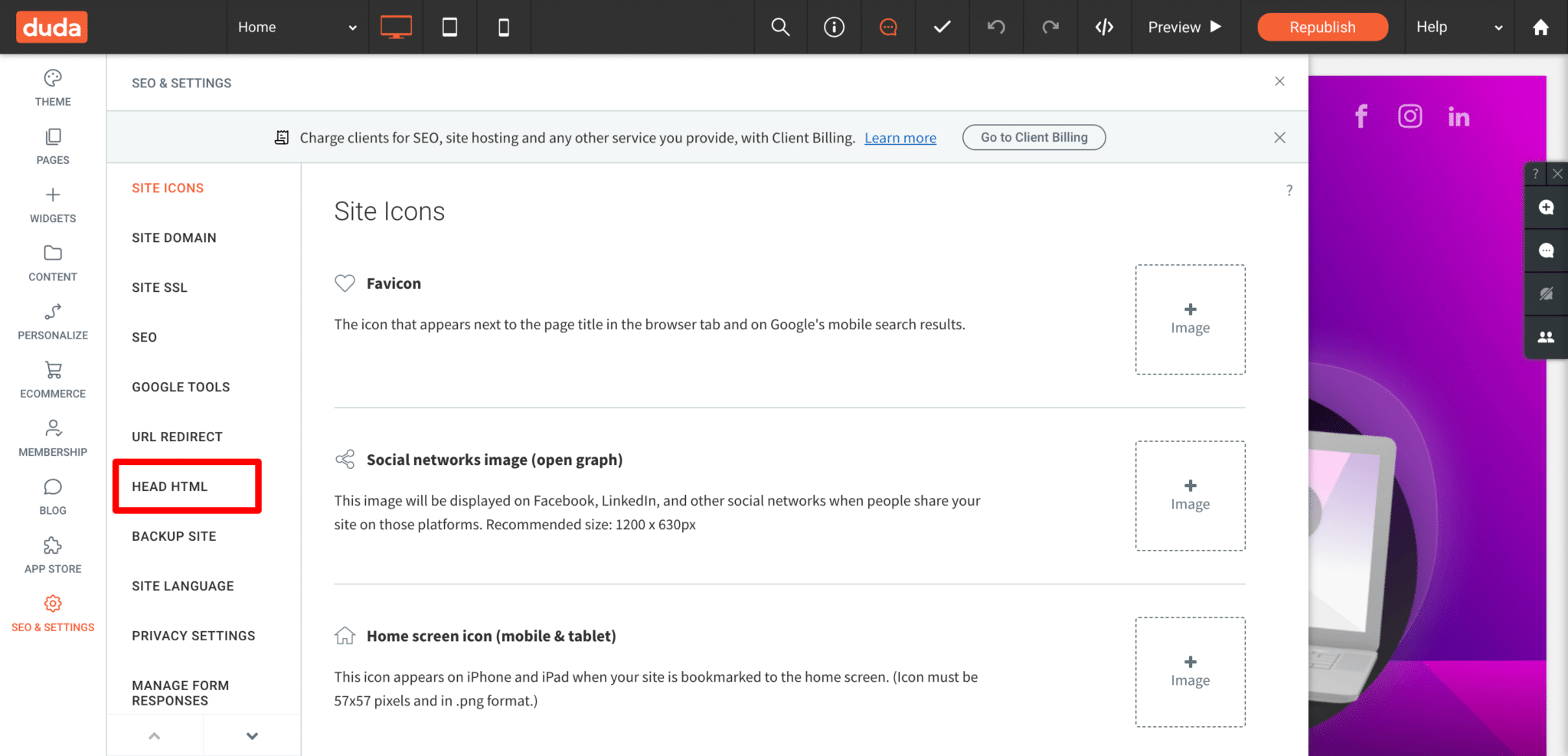Open the Home page selector dropdown
The height and width of the screenshot is (756, 1568).
[297, 27]
